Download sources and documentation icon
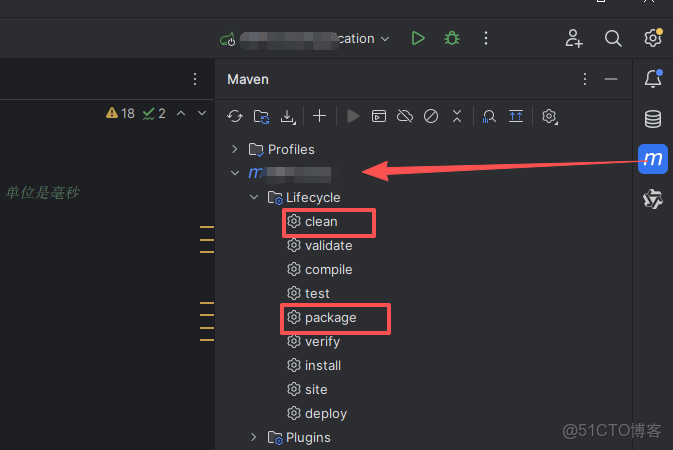Viewport: 673px width, 450px height. [288, 116]
